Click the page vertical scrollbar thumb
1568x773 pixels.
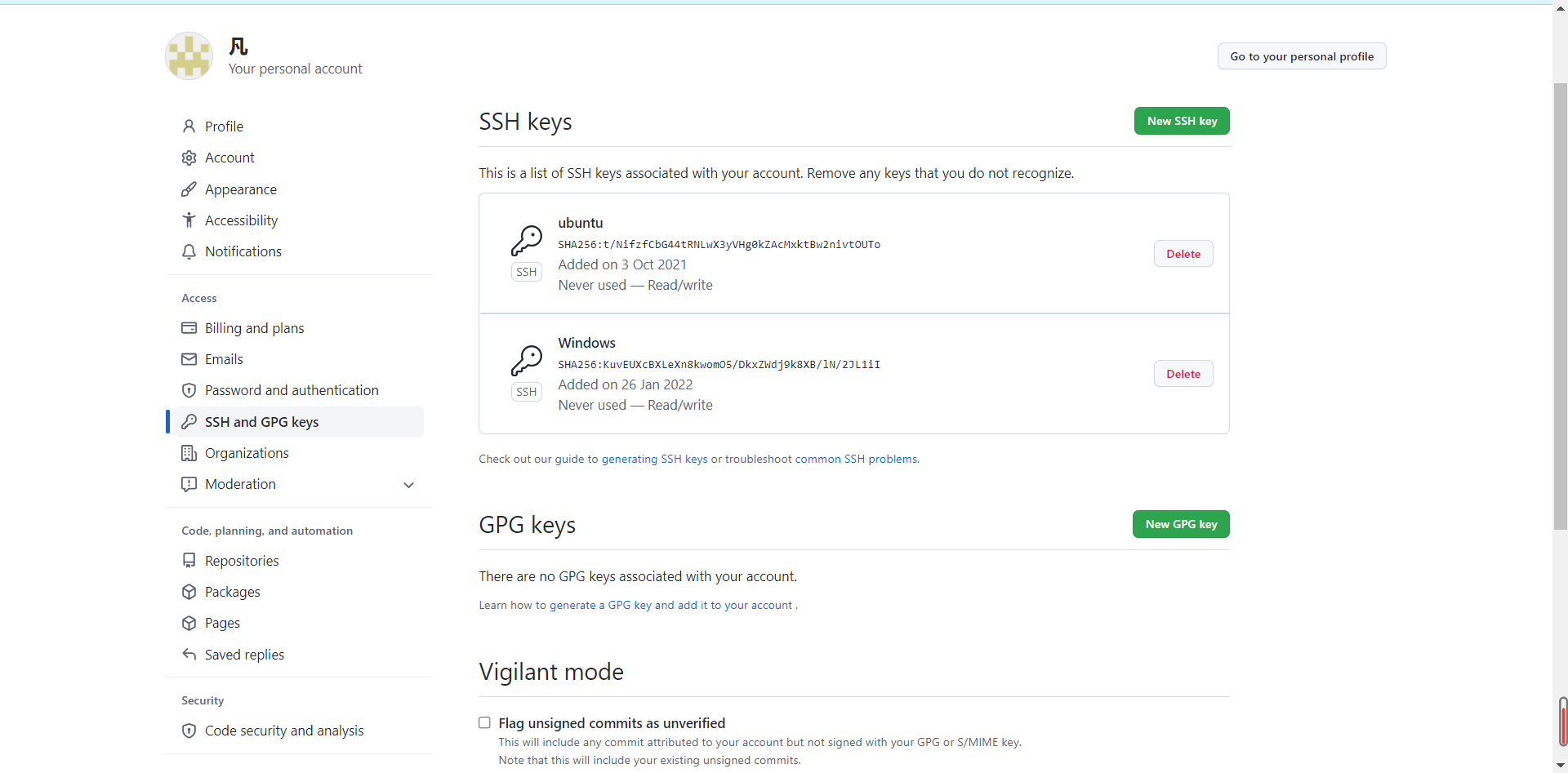pos(1560,306)
